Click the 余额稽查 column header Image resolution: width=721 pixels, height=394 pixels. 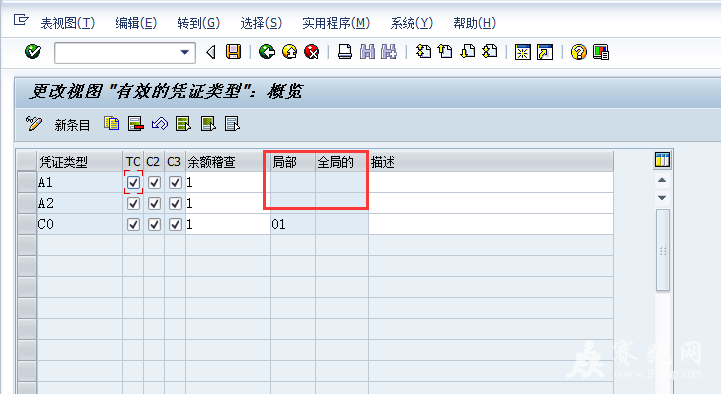228,162
